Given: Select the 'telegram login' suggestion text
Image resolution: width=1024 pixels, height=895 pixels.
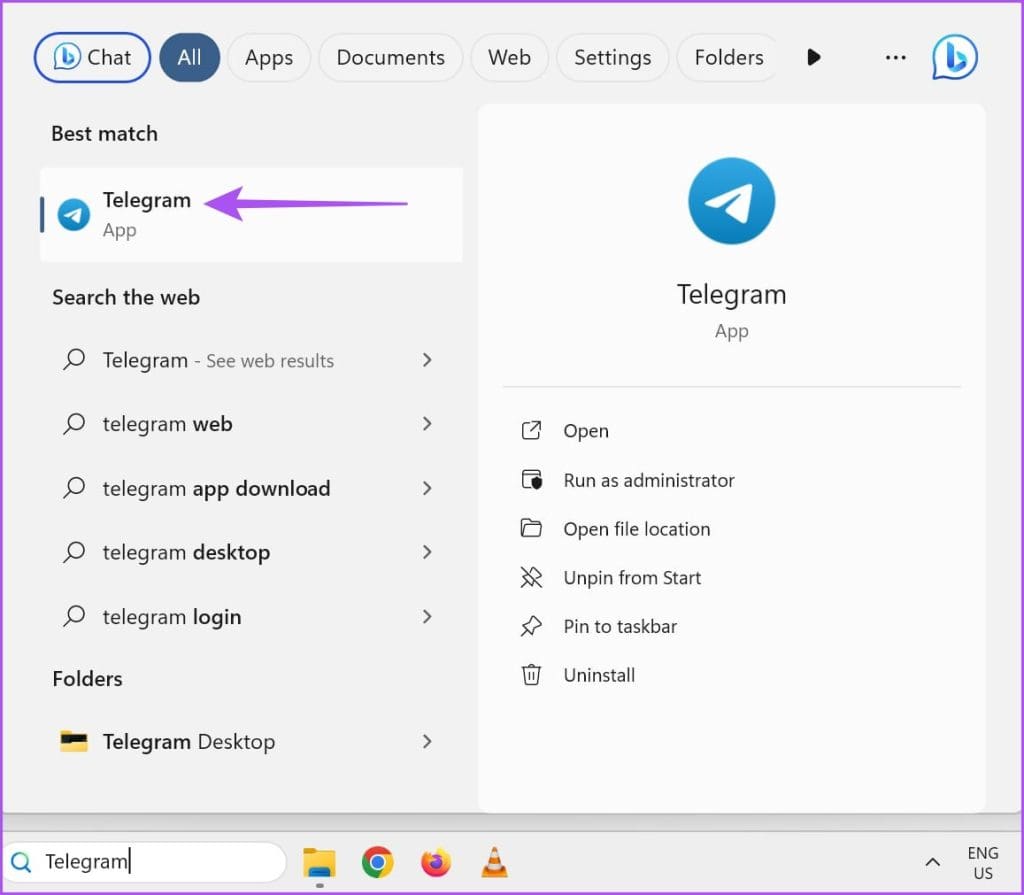Looking at the screenshot, I should click(x=172, y=617).
